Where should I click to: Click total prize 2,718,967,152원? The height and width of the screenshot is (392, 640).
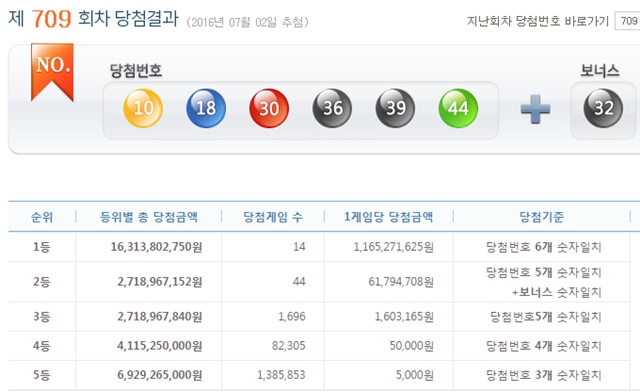point(160,282)
